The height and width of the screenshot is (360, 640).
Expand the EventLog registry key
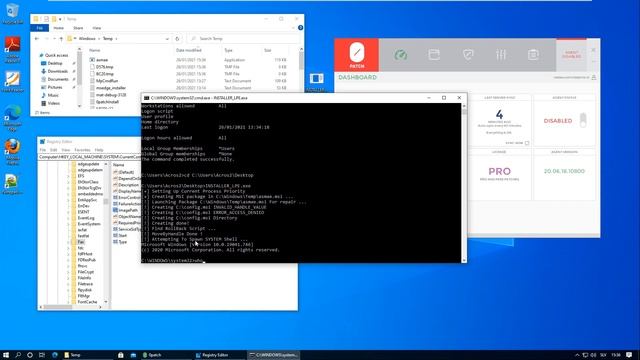tap(69, 218)
